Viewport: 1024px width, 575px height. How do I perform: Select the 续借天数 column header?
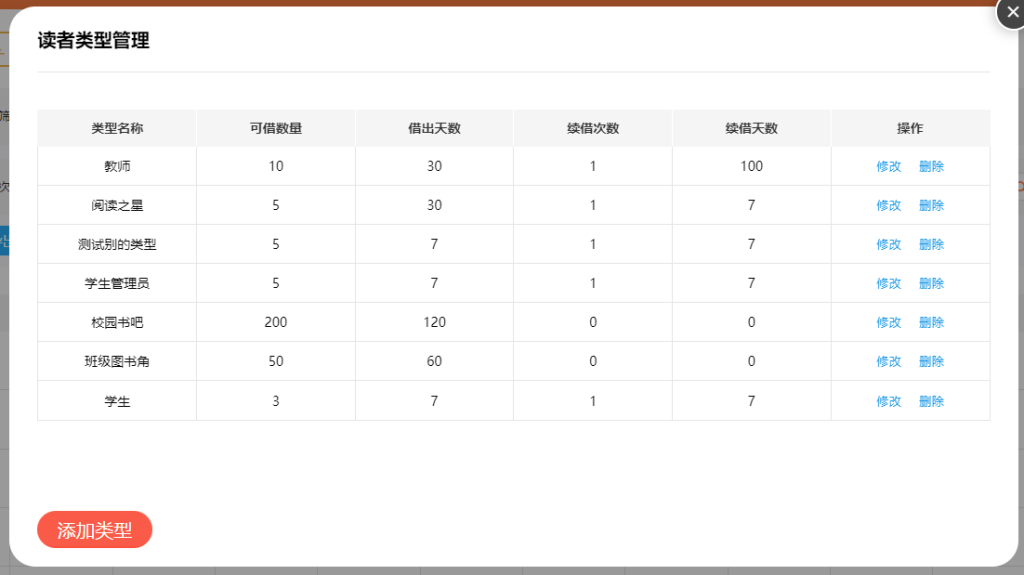click(752, 128)
